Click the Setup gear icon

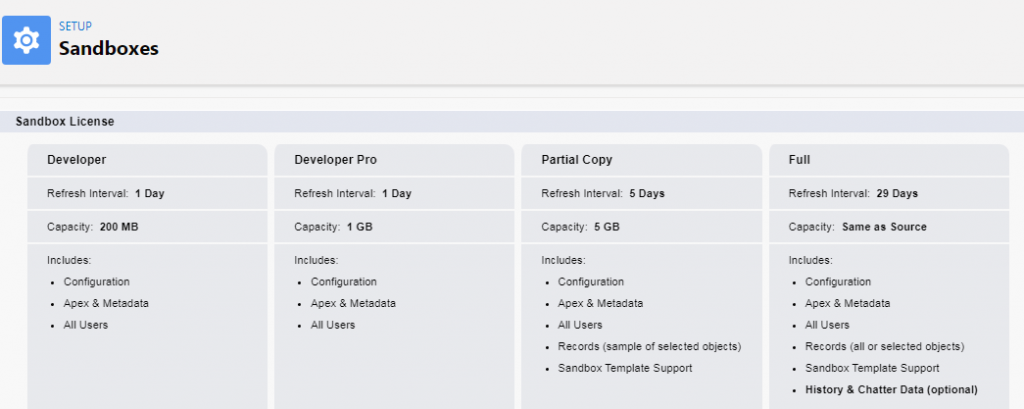tap(26, 41)
